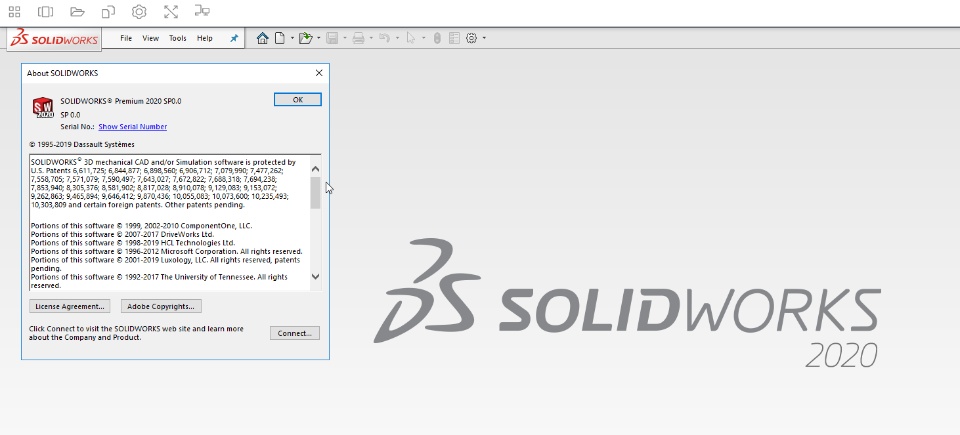Expand the Options gear dropdown arrow
Image resolution: width=960 pixels, height=435 pixels.
[x=484, y=38]
